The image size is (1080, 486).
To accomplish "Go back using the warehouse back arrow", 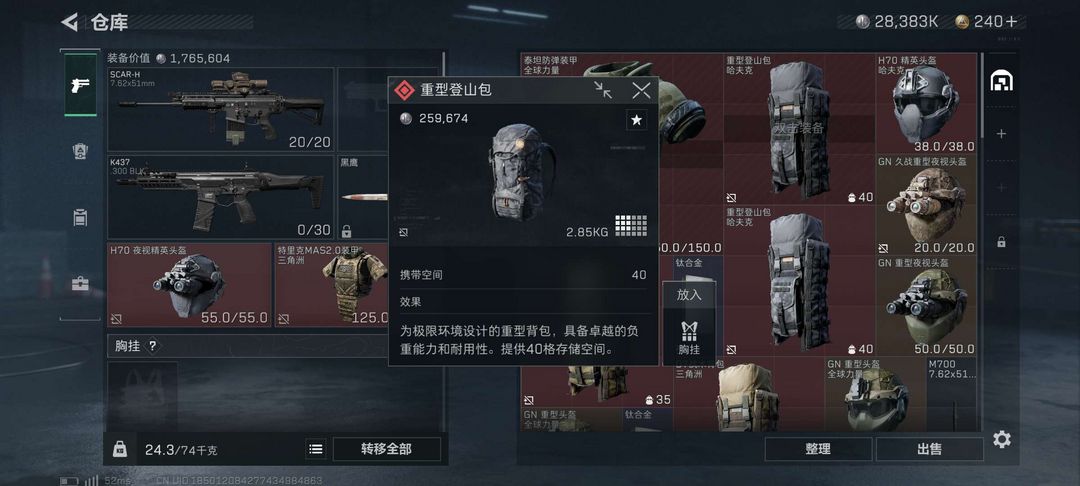I will point(69,22).
